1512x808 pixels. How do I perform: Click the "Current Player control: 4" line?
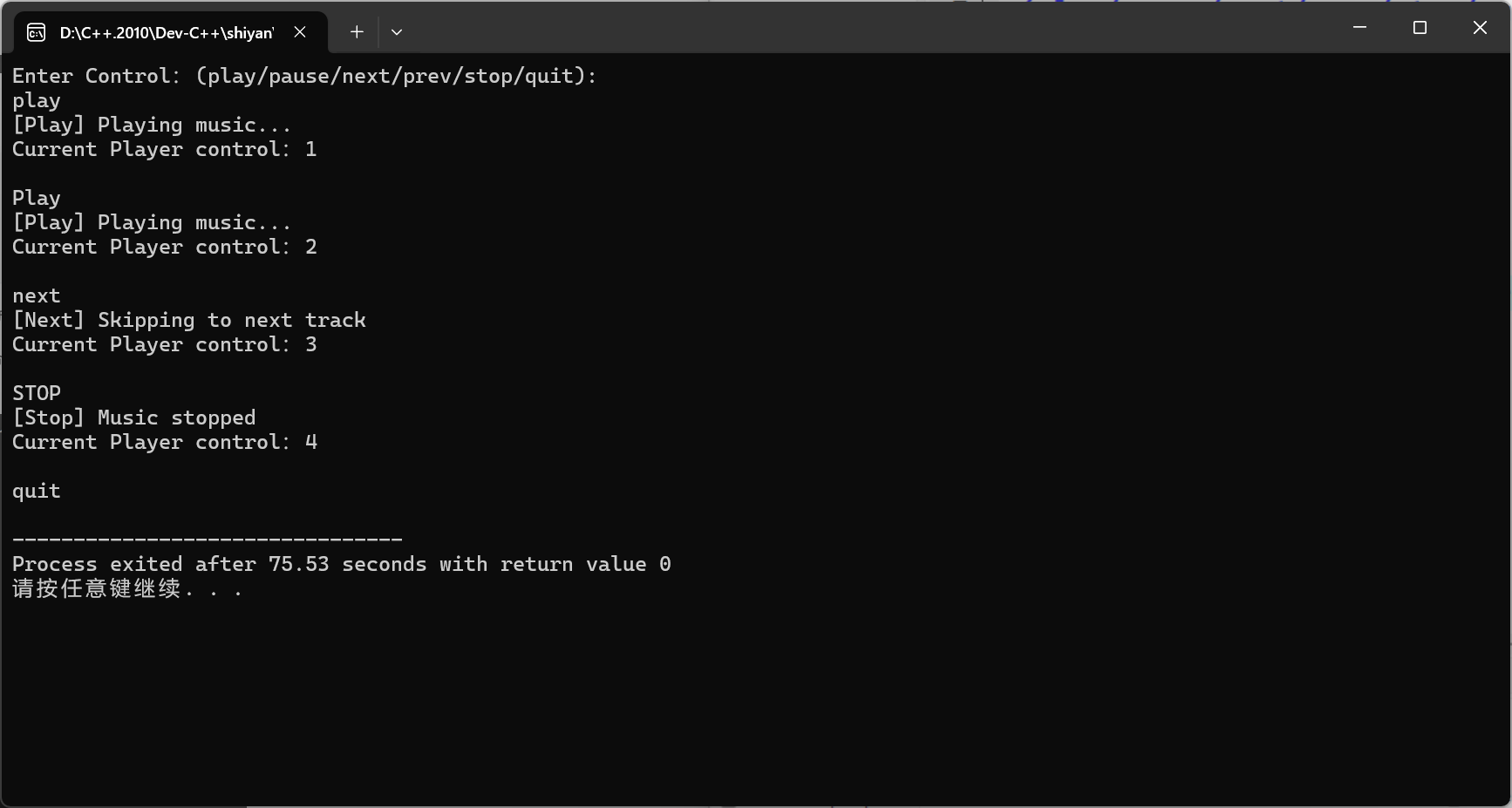pyautogui.click(x=164, y=442)
